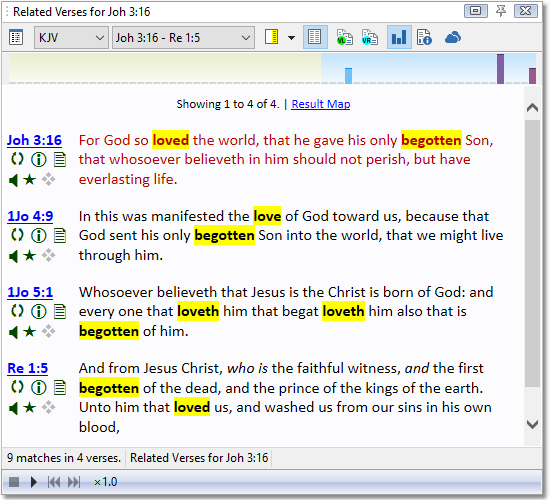Click the notes page icon for Re 1:5

(x=60, y=388)
